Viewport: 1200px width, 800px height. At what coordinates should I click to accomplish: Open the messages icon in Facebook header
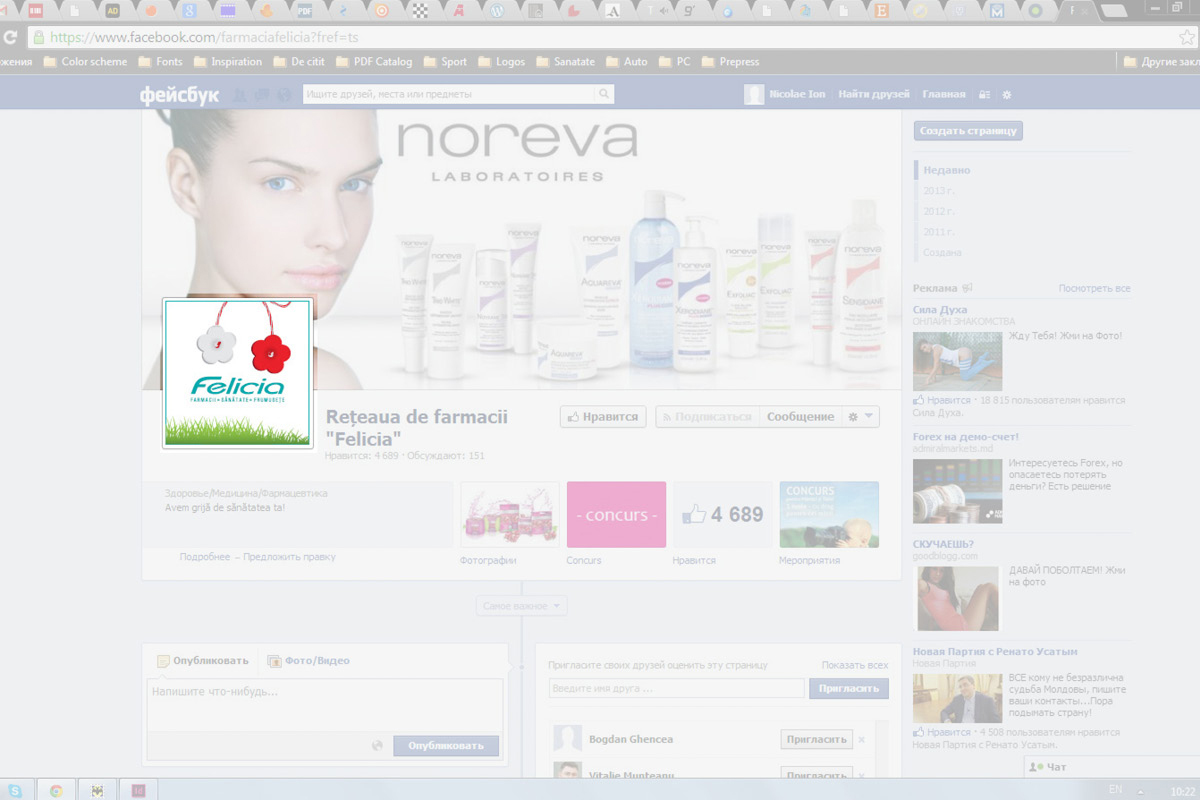click(263, 95)
